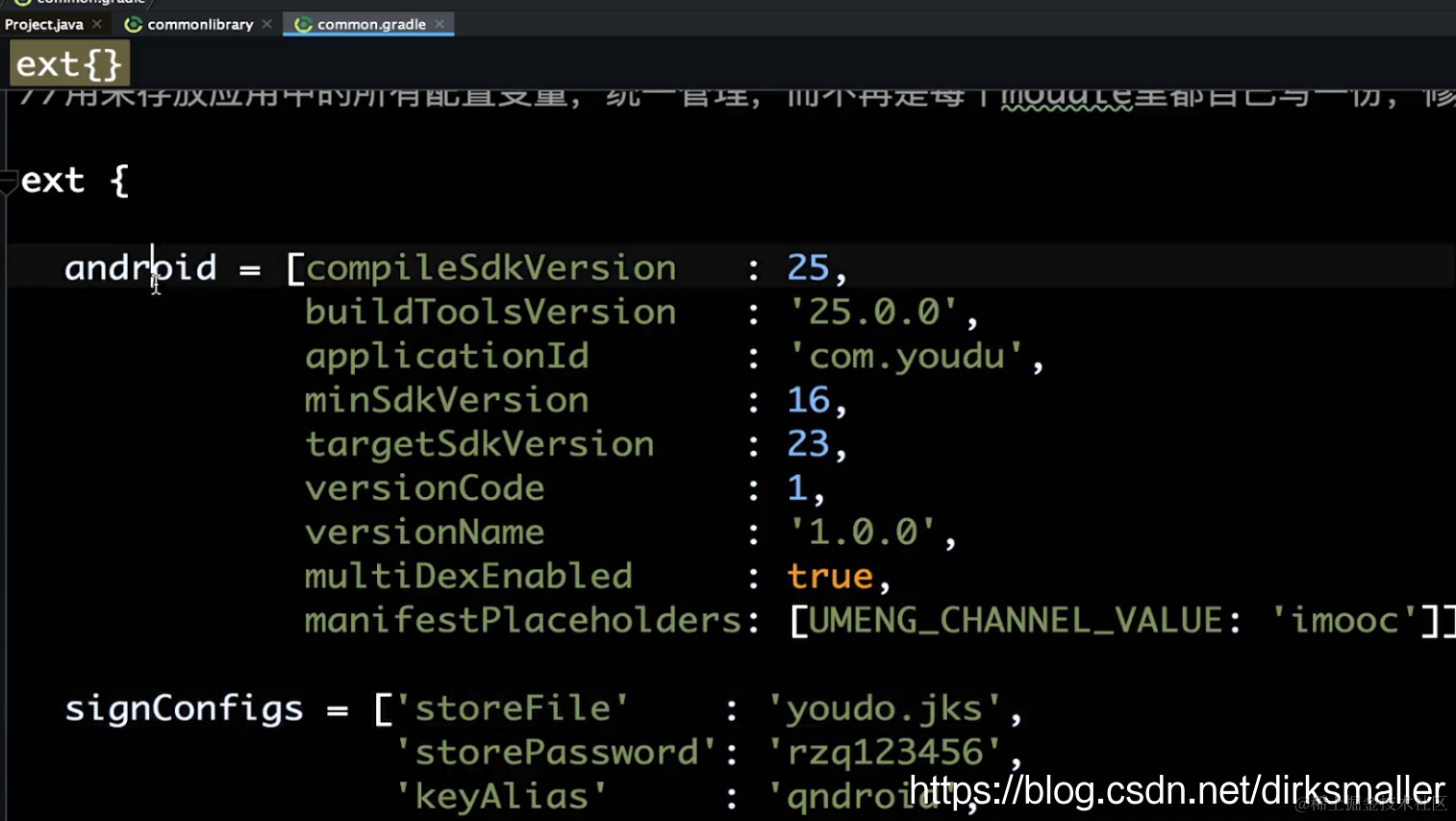Viewport: 1456px width, 821px height.
Task: Click the 'android' variable name
Action: tap(140, 267)
